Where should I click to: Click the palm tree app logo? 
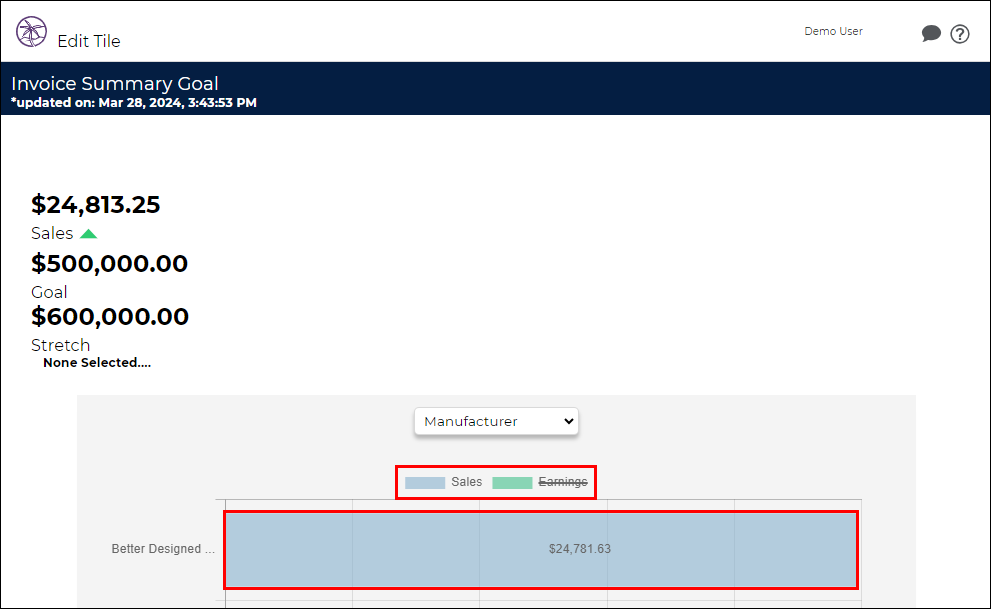tap(32, 32)
